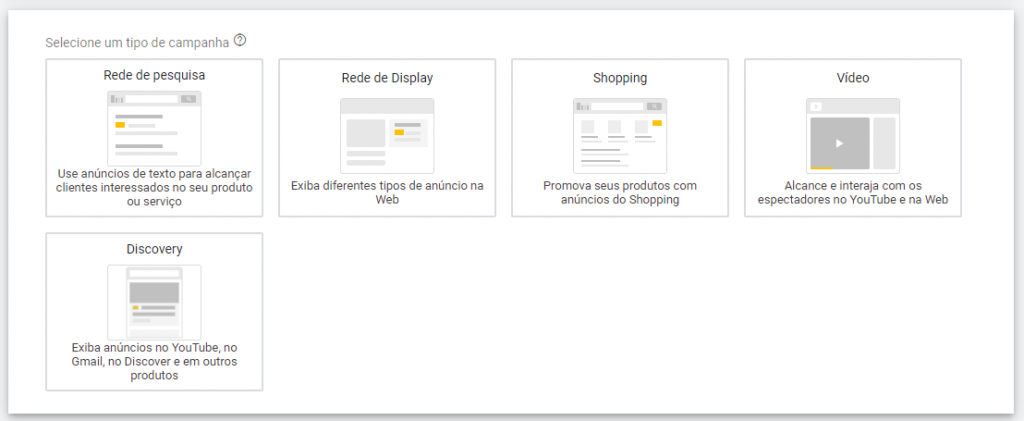Click the search magnifier in Rede de pesquisa image
The image size is (1024, 421).
click(189, 99)
